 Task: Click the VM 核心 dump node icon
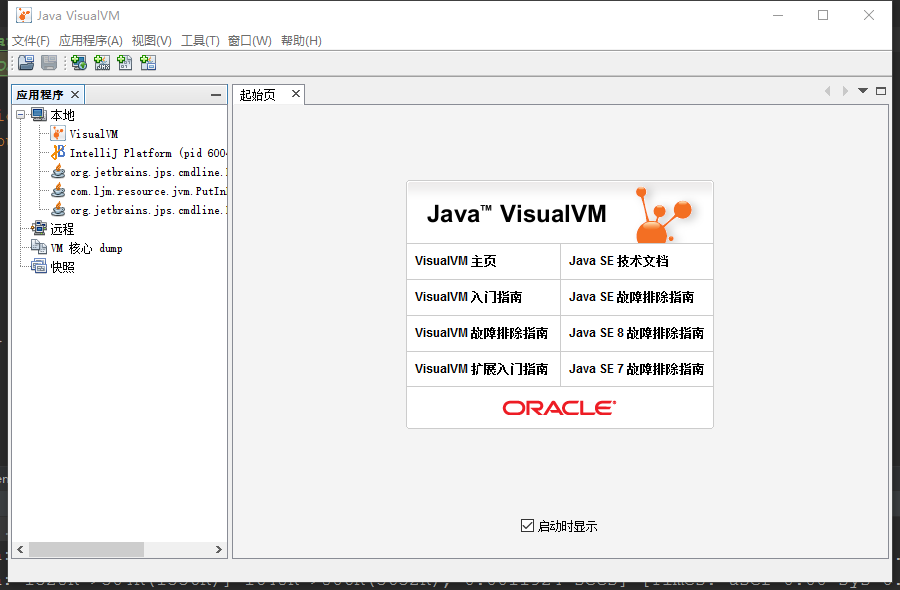pyautogui.click(x=39, y=247)
